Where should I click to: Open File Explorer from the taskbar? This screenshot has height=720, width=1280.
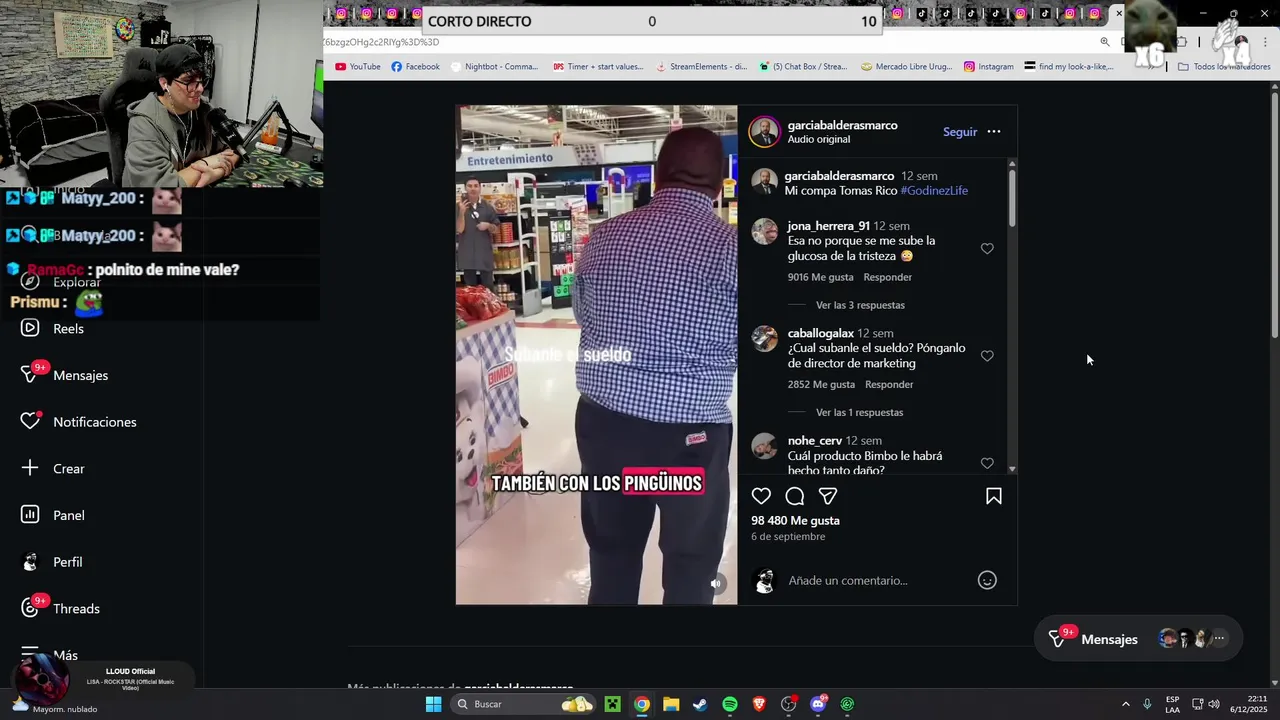tap(671, 704)
